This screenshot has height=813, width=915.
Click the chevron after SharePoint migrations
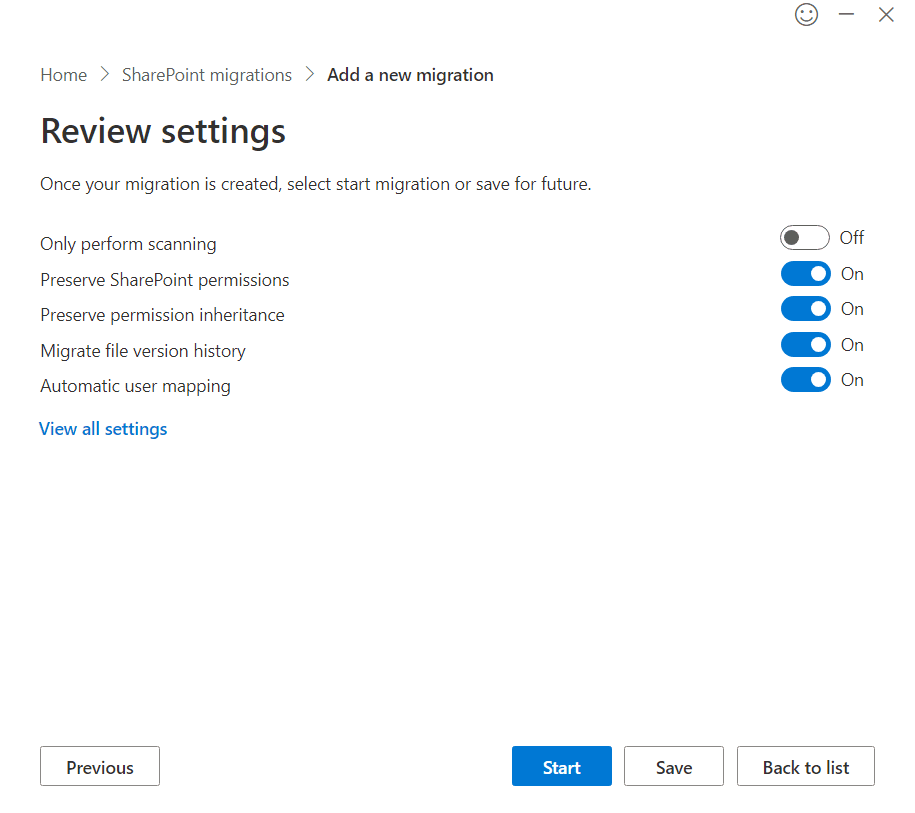pos(310,75)
